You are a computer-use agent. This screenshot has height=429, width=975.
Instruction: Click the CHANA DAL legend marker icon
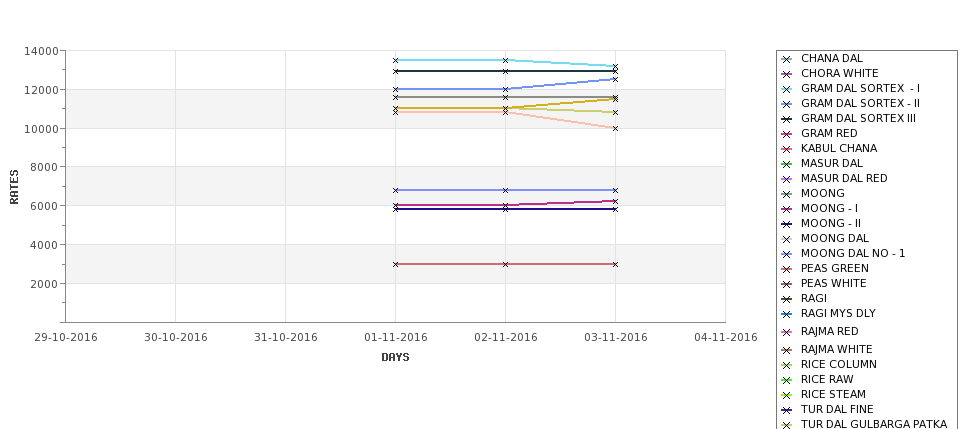coord(787,59)
